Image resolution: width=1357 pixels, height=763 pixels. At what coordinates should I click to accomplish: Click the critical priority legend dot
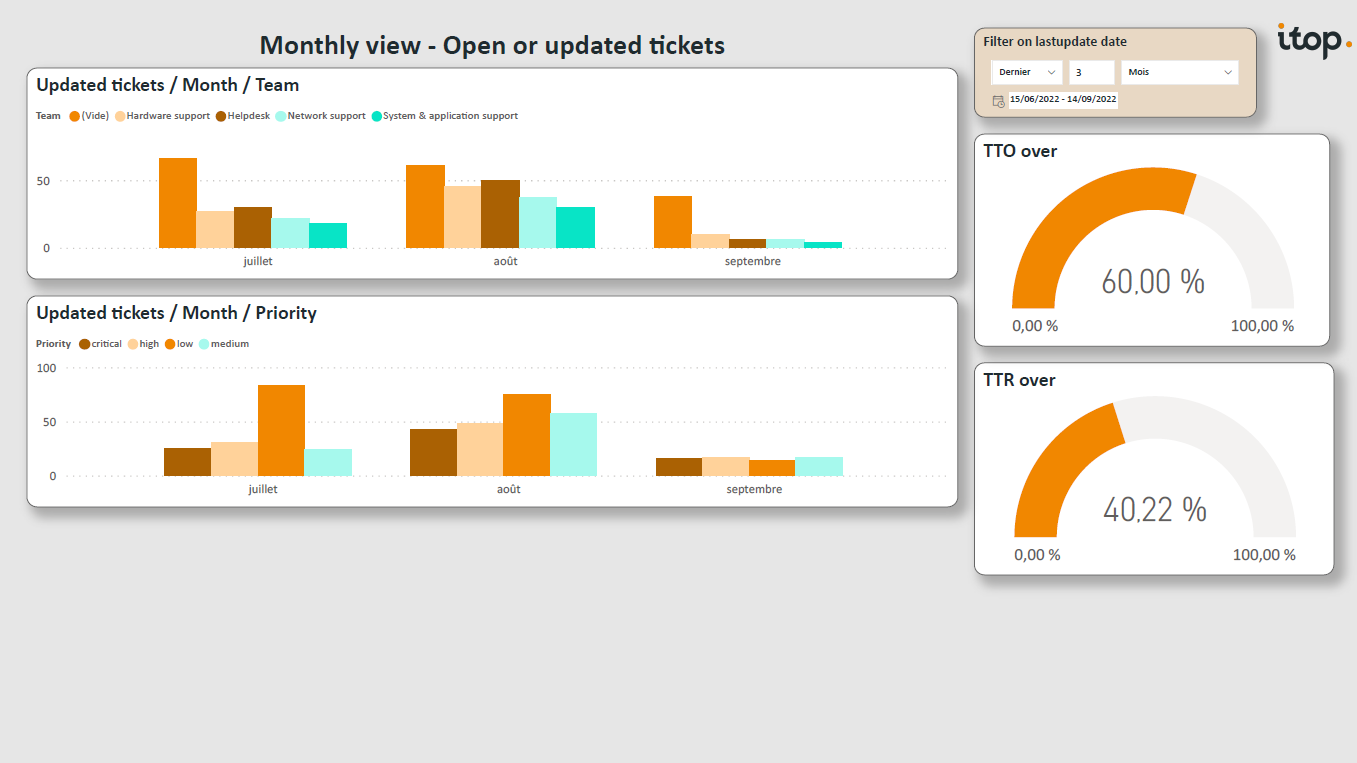[85, 344]
